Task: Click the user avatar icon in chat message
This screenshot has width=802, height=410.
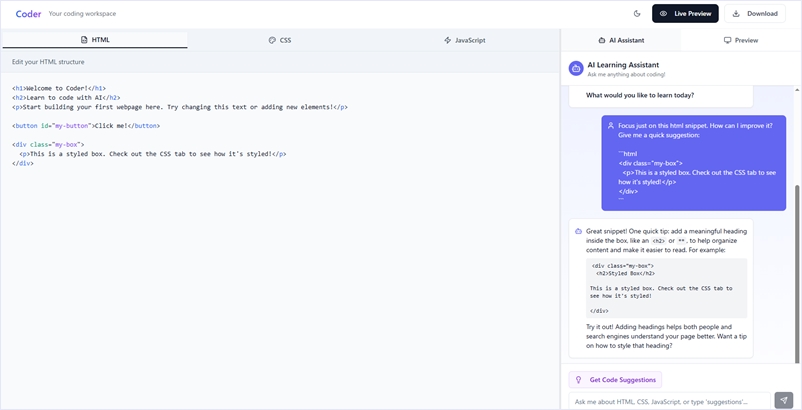Action: pyautogui.click(x=610, y=126)
